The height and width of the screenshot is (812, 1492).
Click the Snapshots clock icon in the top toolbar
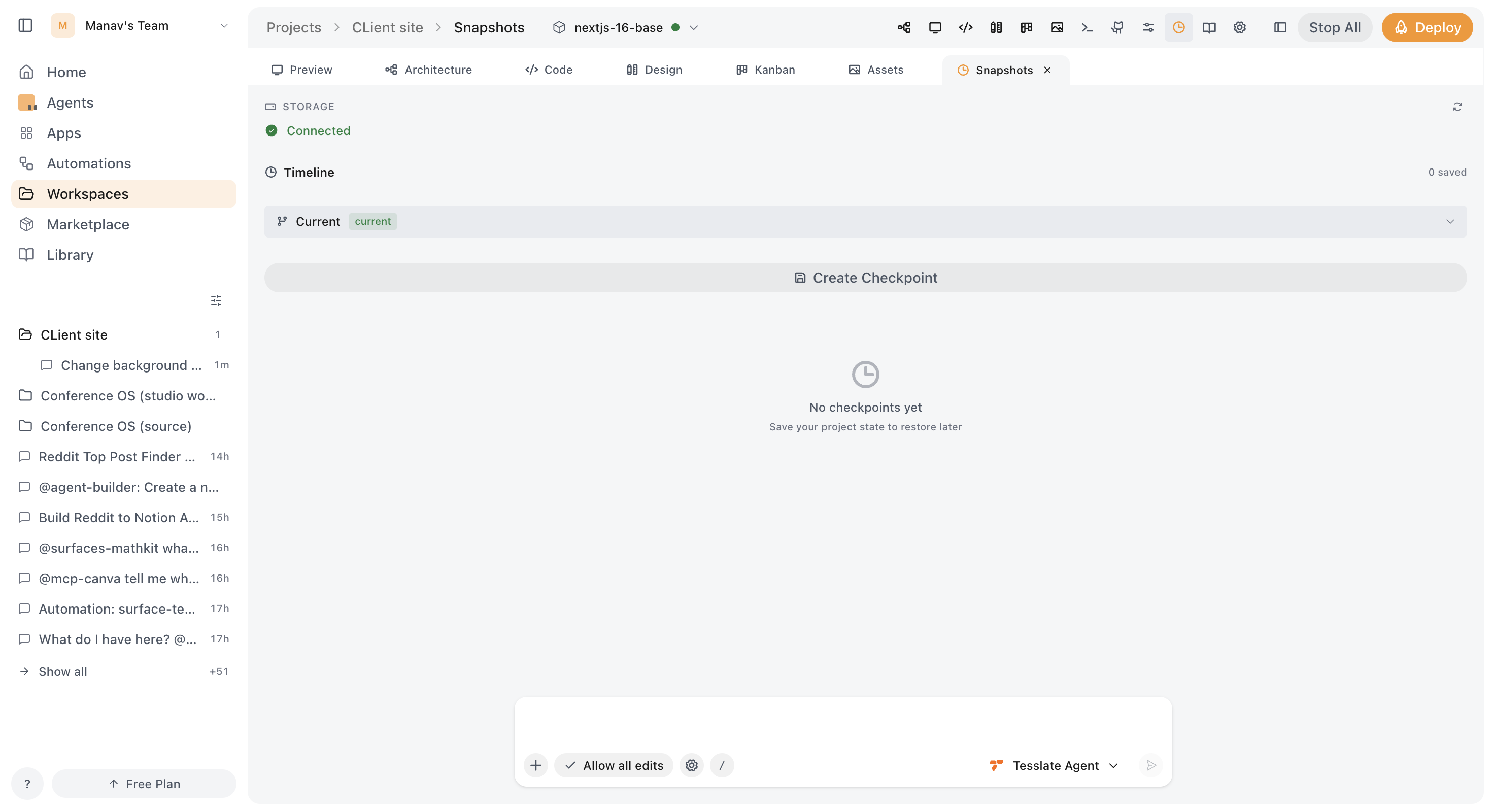1179,27
